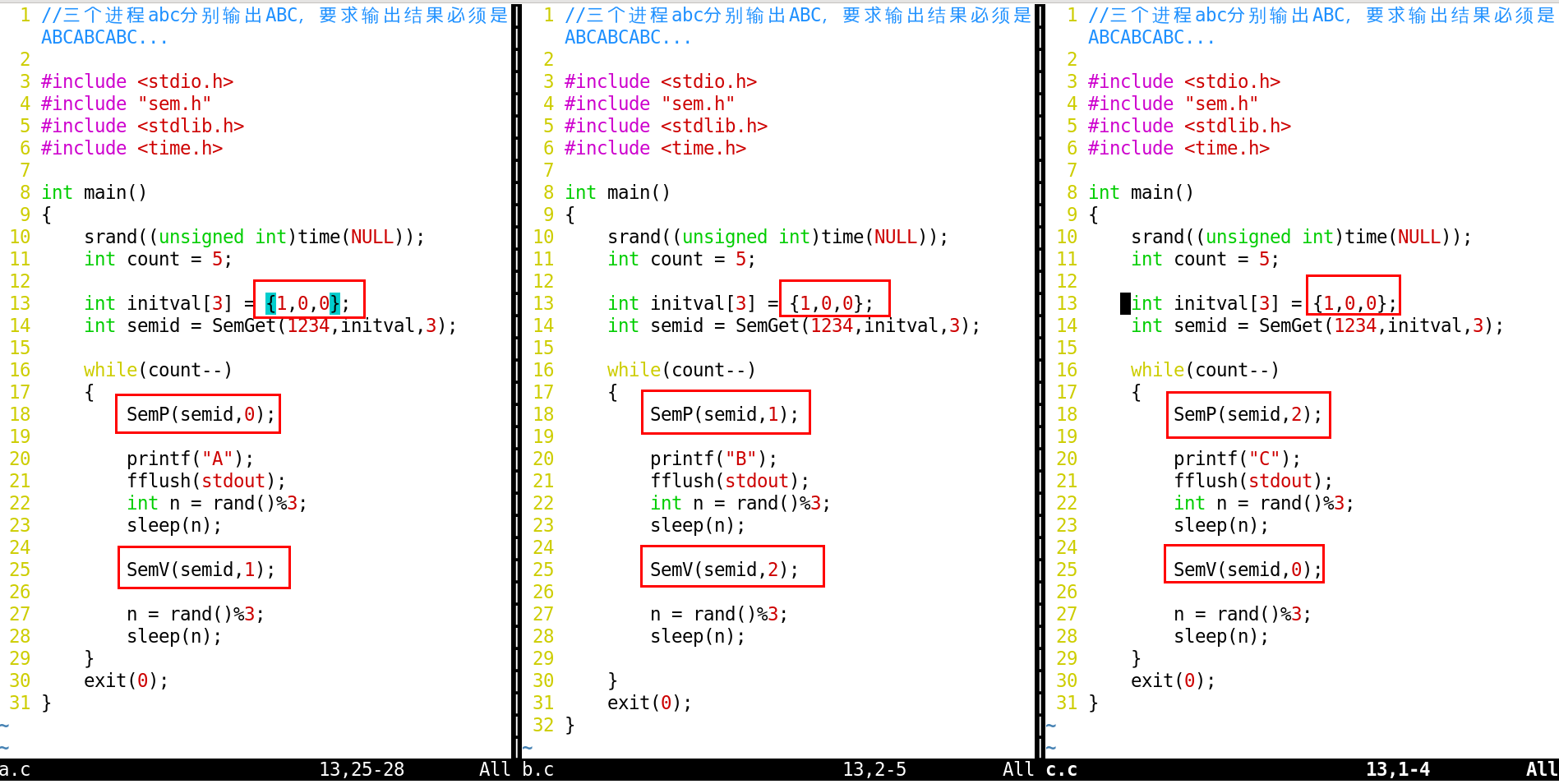Click the SemGet(1234,initval,3) line in c.c
This screenshot has width=1559, height=784.
[1317, 325]
